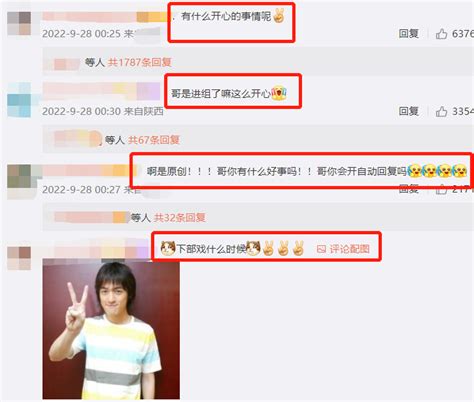Click the third commenter's green avatar

click(19, 178)
